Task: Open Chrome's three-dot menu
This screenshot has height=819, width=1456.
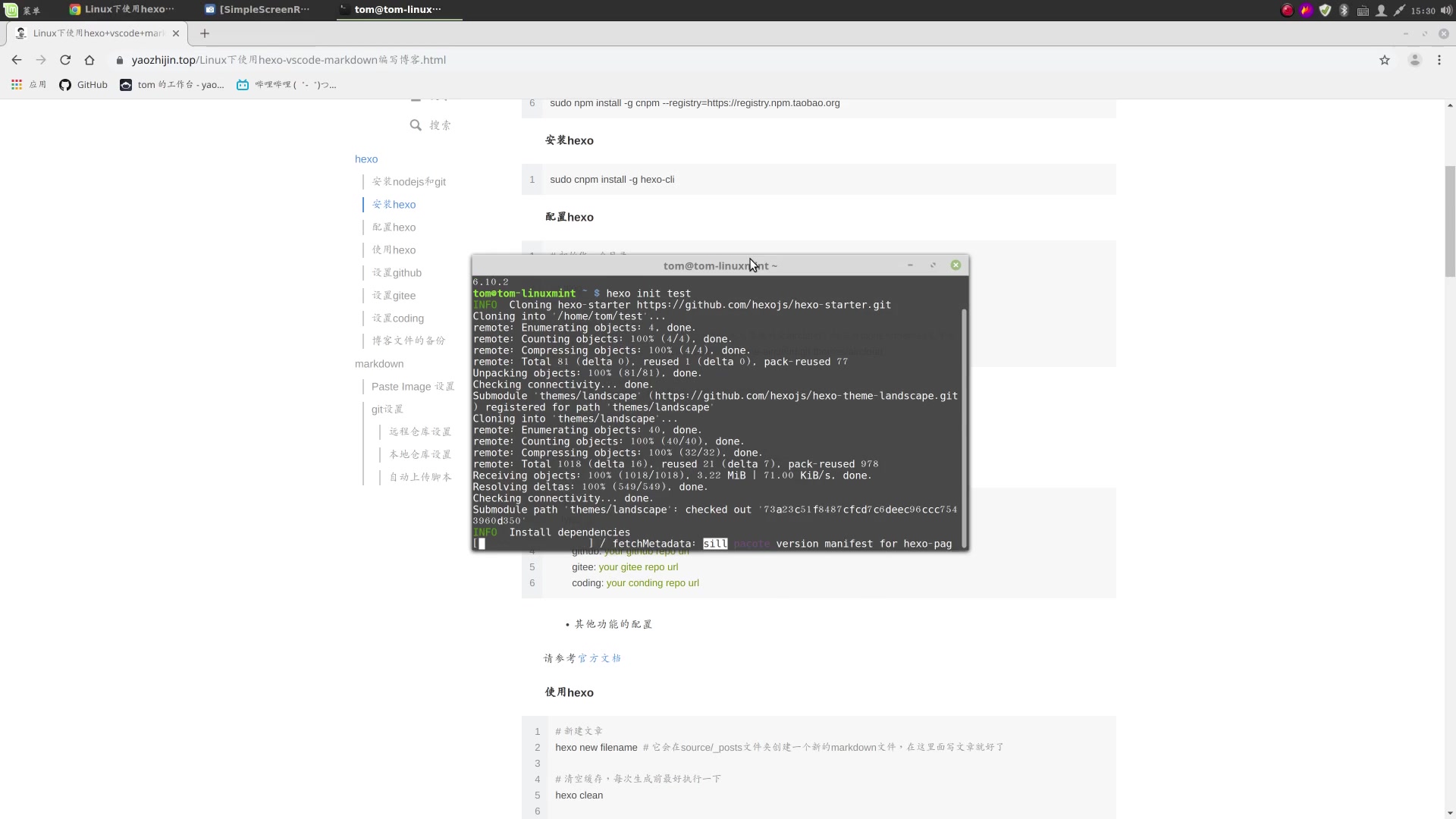Action: point(1439,60)
